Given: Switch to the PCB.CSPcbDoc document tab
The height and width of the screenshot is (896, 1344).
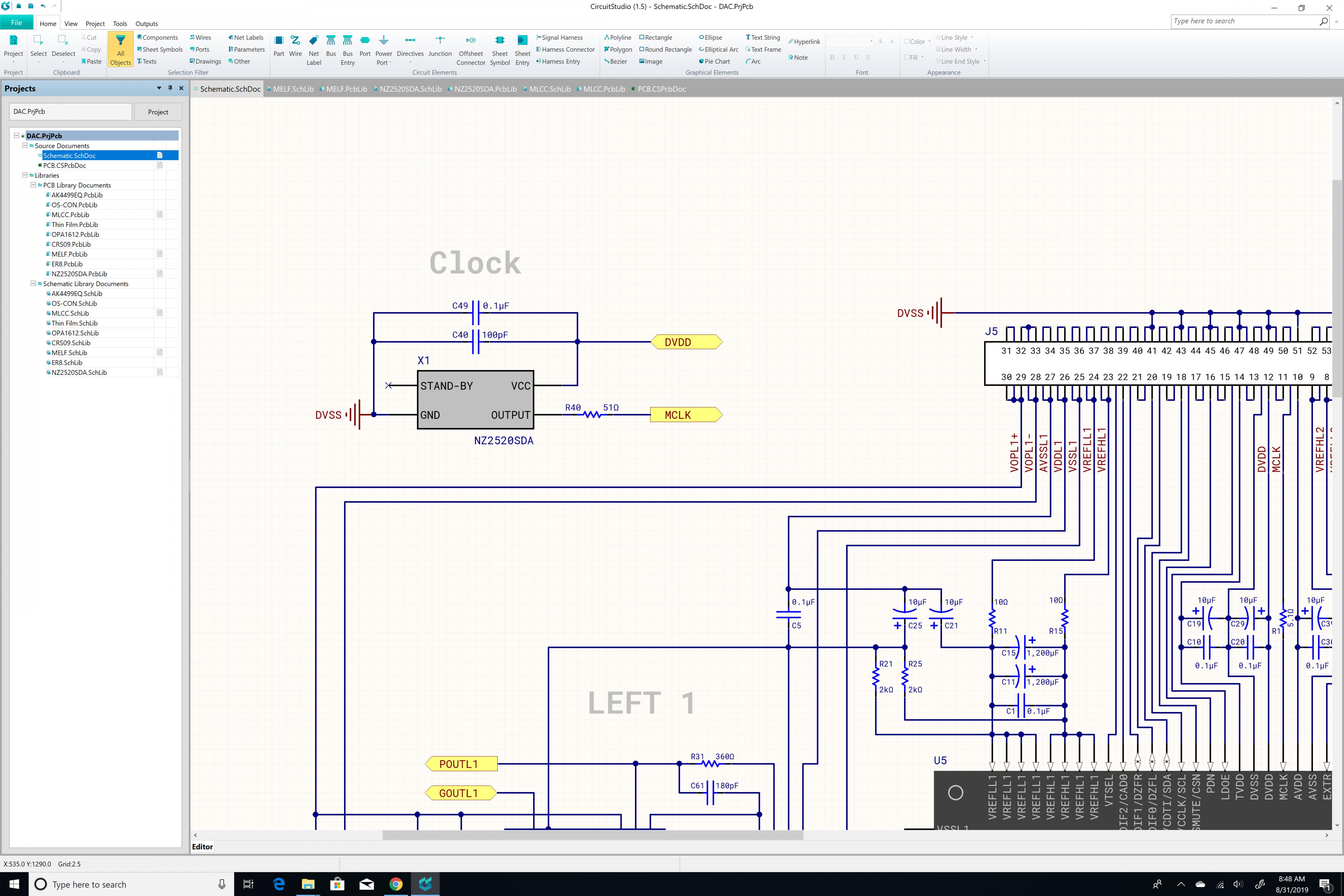Looking at the screenshot, I should (x=658, y=89).
